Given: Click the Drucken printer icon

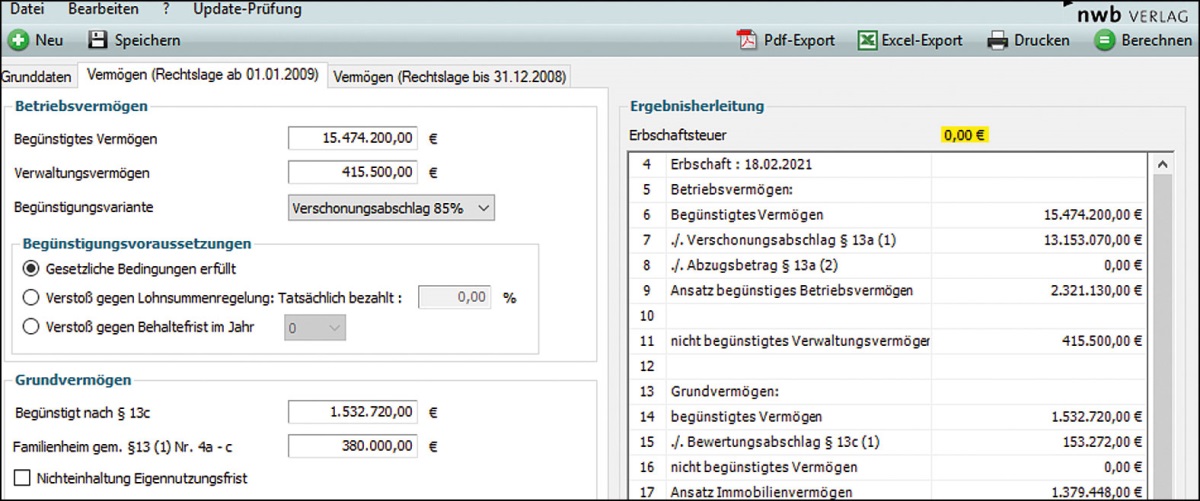Looking at the screenshot, I should coord(997,41).
